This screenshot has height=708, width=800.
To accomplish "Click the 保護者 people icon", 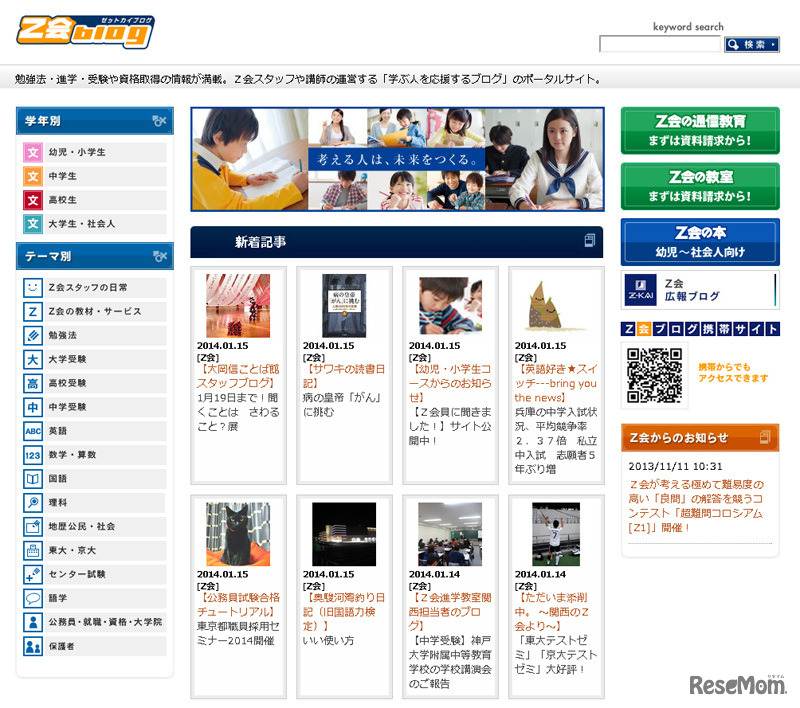I will (33, 646).
